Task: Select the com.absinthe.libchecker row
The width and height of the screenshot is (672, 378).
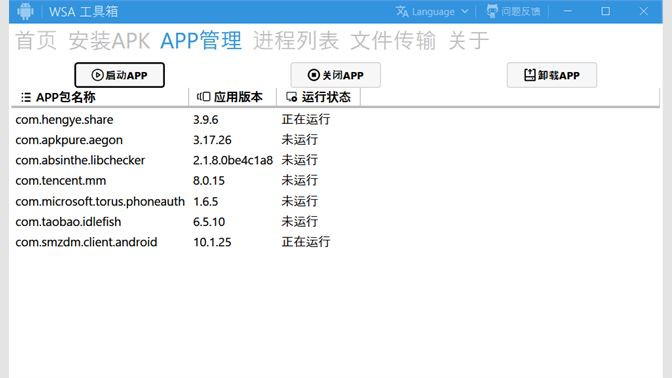Action: click(x=335, y=160)
